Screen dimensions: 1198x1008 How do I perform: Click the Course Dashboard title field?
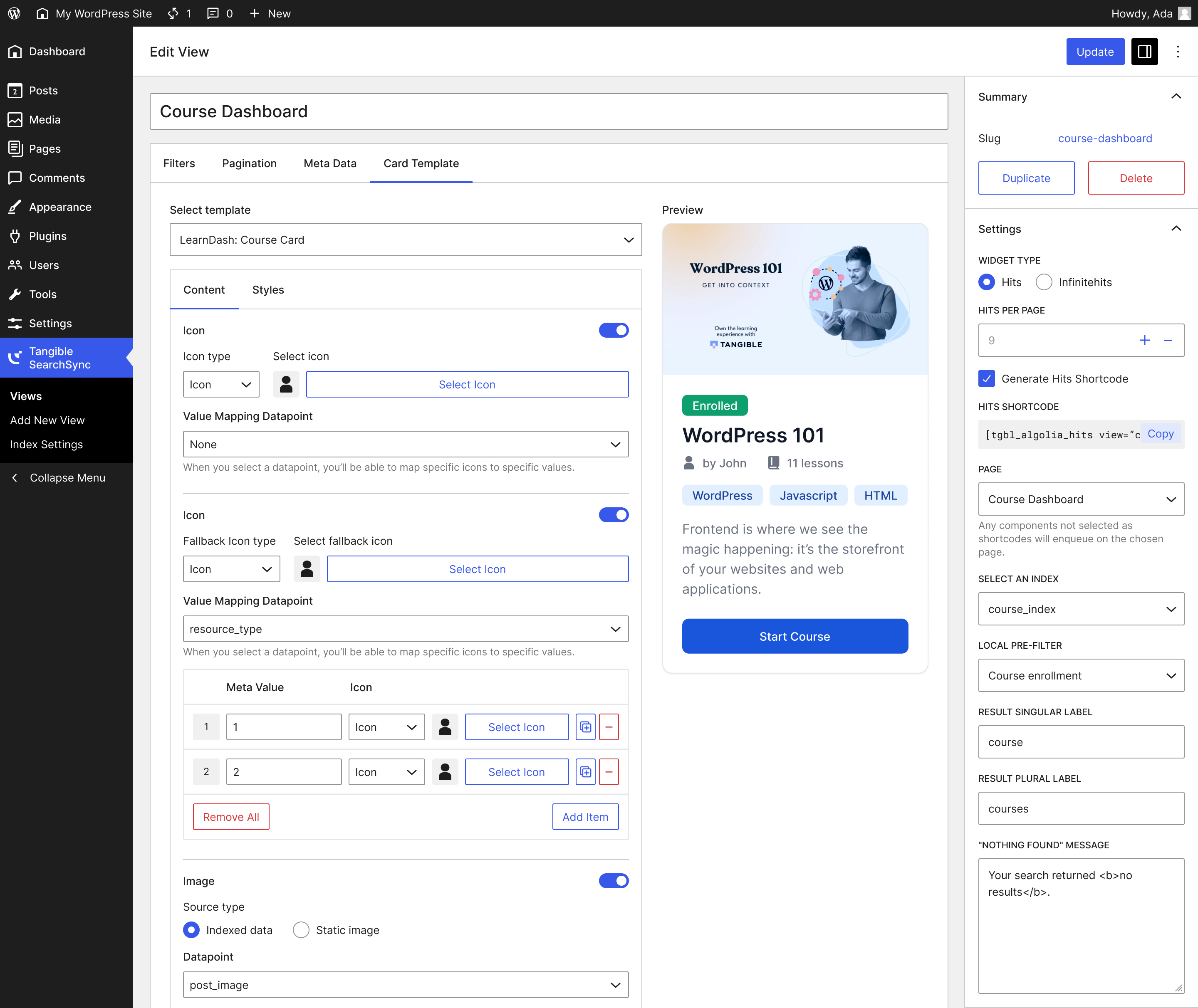tap(549, 111)
